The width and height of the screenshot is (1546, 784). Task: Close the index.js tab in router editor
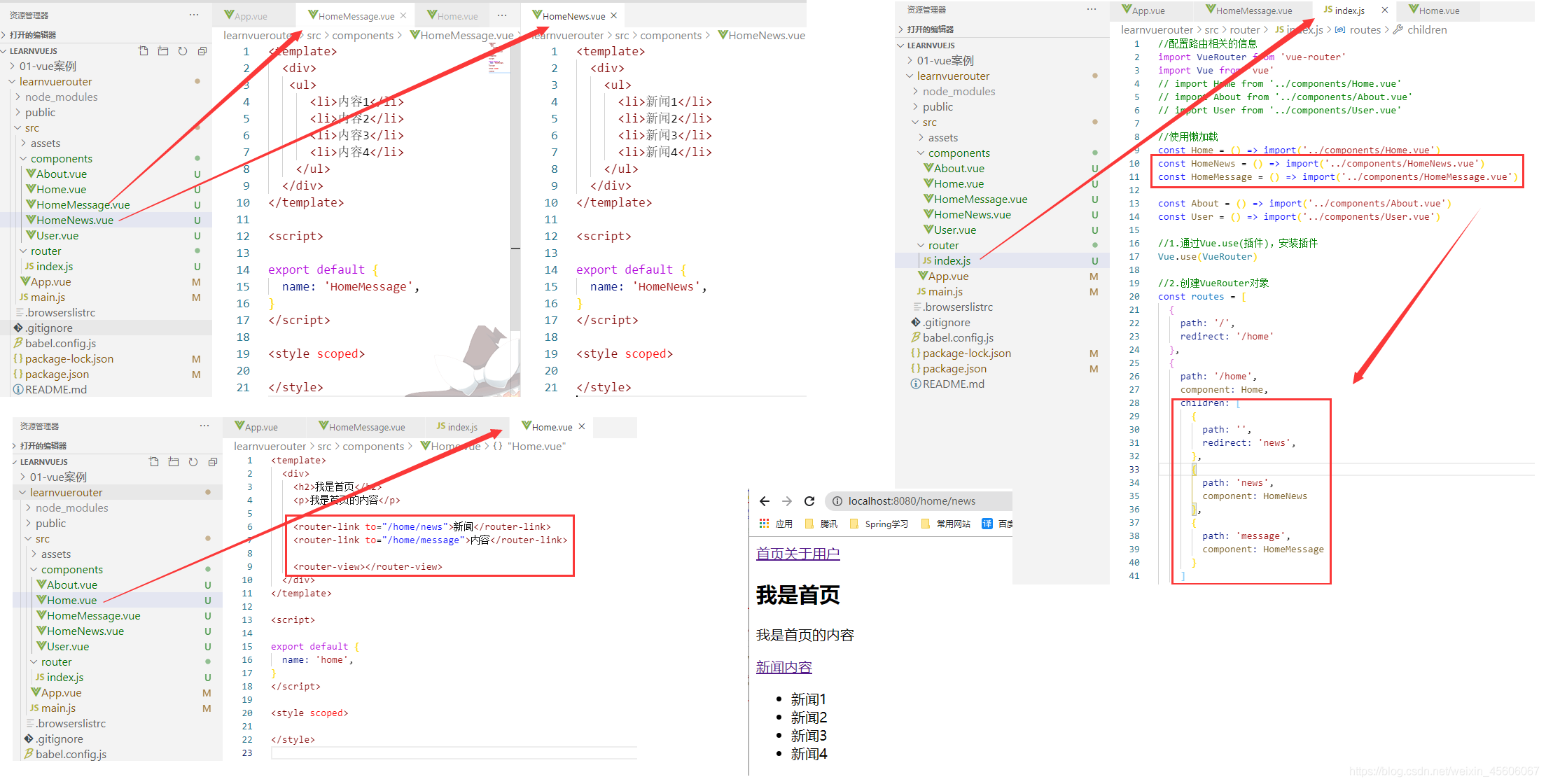click(1384, 10)
